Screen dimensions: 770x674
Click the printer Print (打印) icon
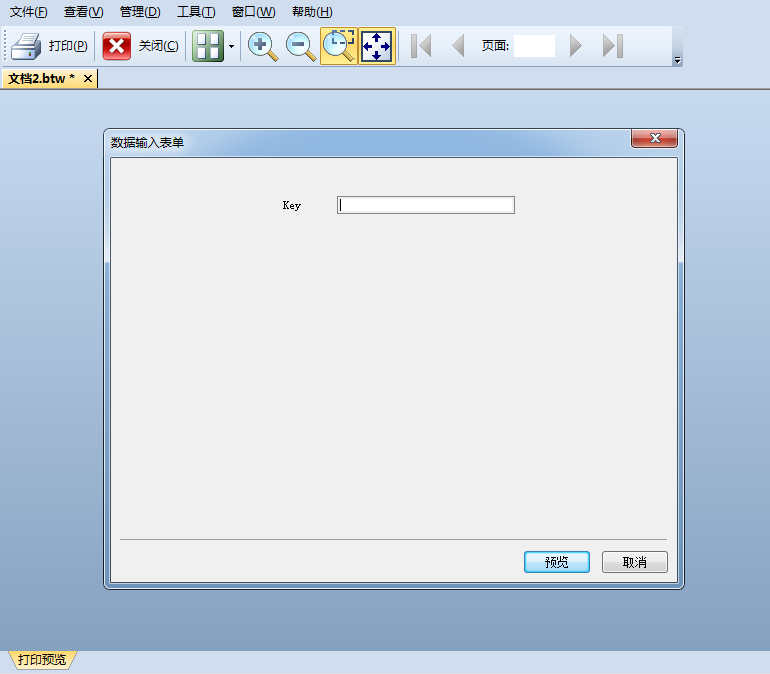point(26,46)
